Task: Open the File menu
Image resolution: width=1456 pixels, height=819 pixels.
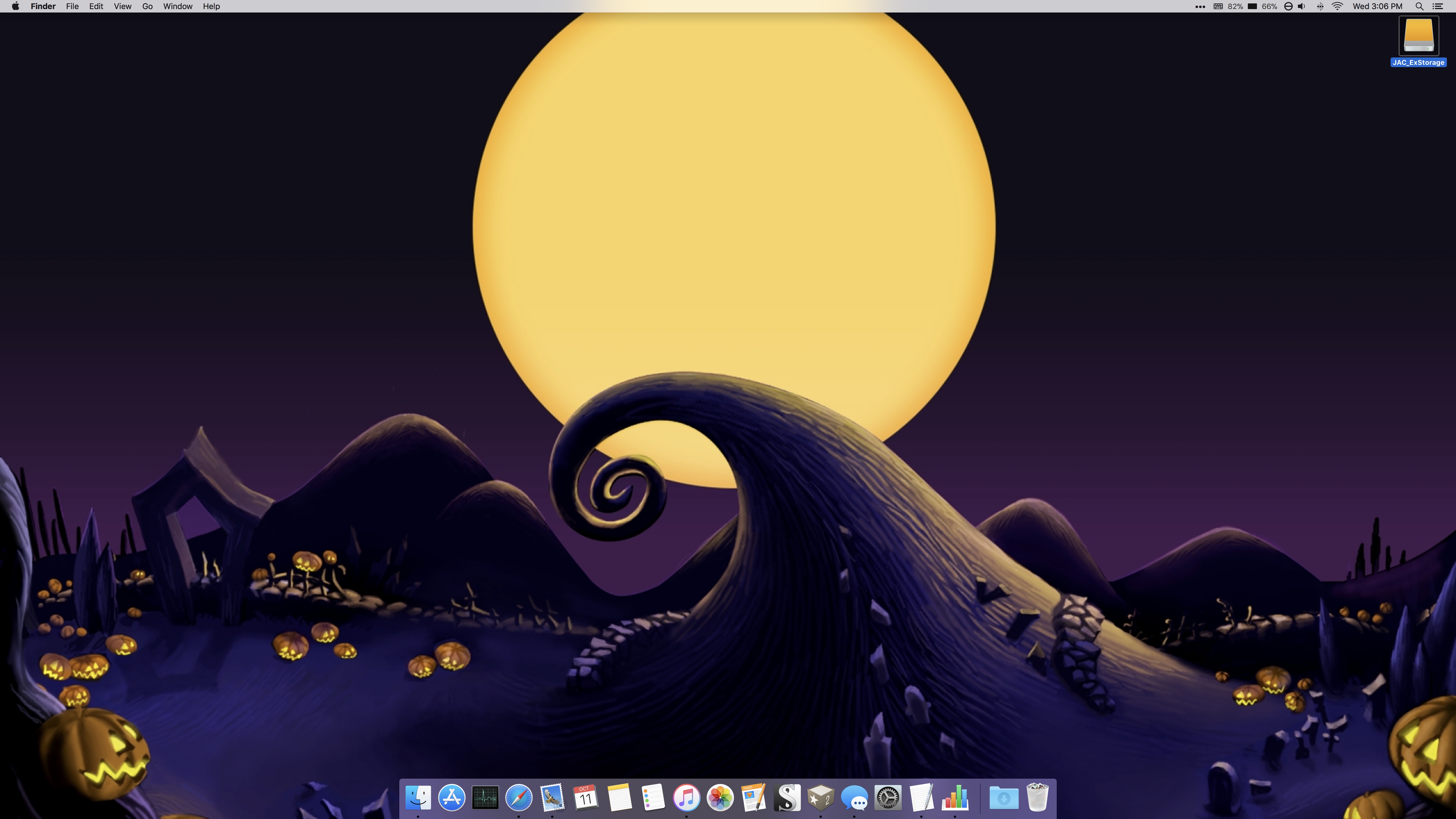Action: (x=72, y=6)
